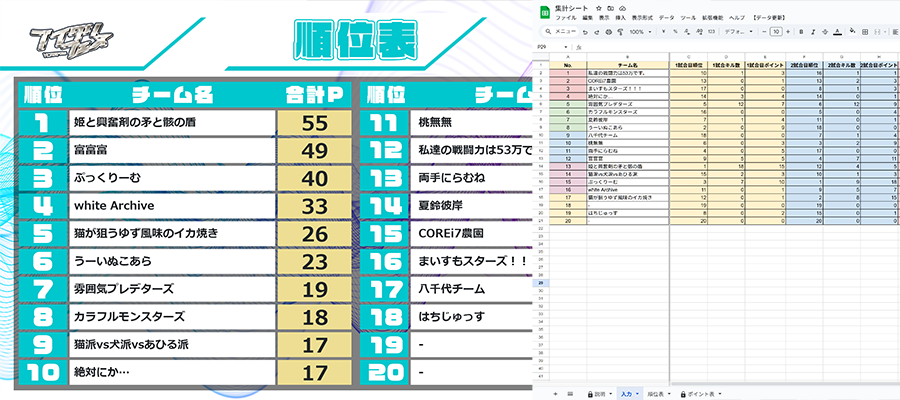Toggle italic formatting in the toolbar
This screenshot has height=400, width=900.
(x=813, y=32)
